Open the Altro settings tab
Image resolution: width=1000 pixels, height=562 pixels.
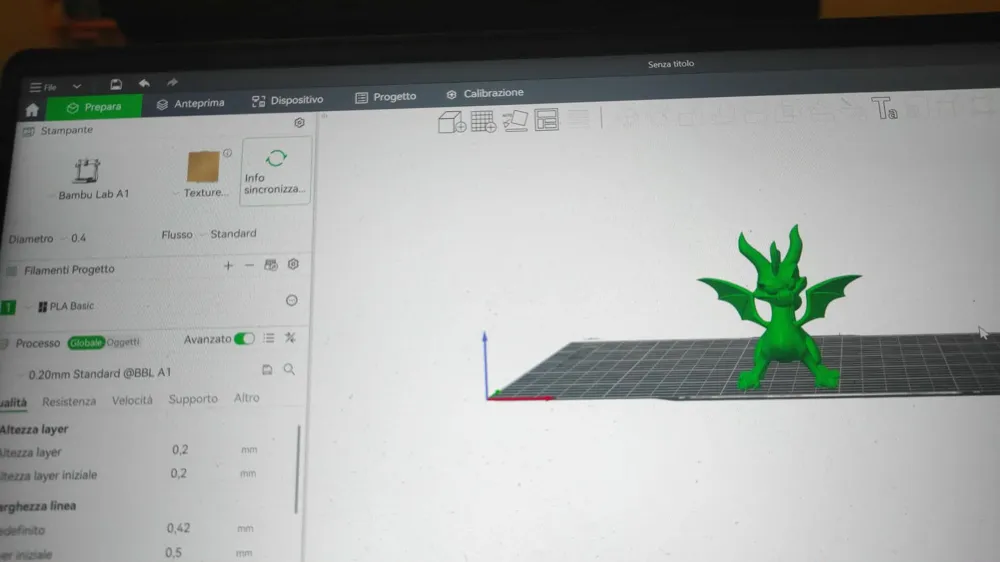click(246, 398)
